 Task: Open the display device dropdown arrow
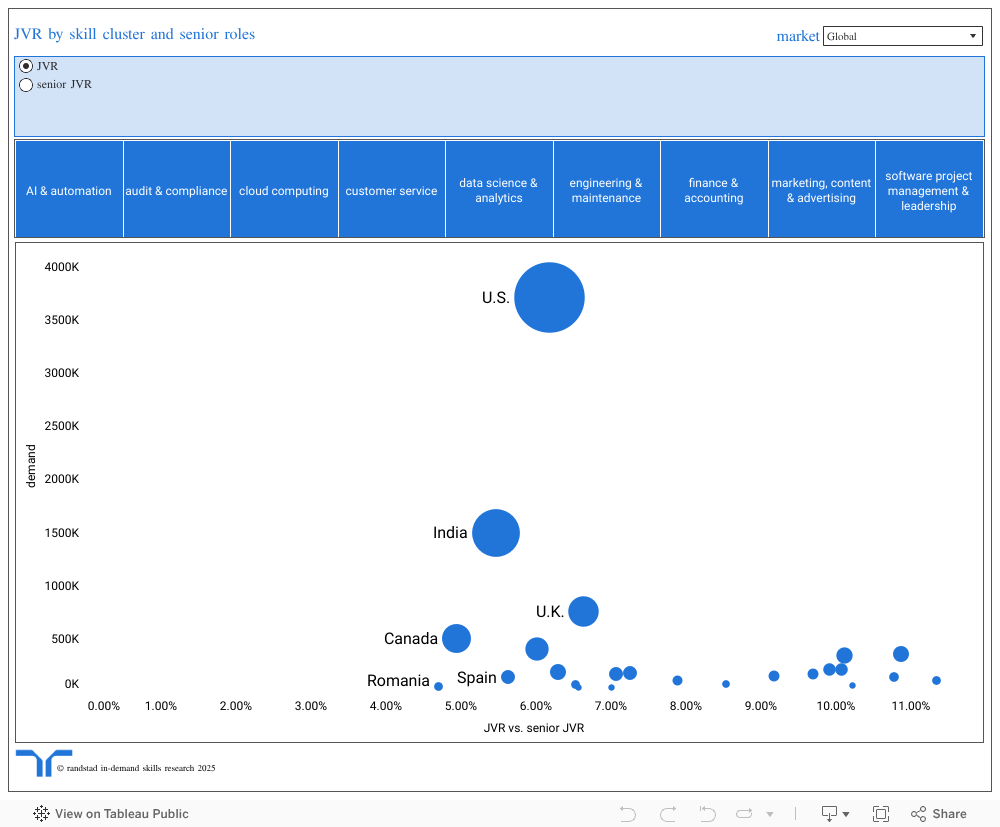(844, 814)
